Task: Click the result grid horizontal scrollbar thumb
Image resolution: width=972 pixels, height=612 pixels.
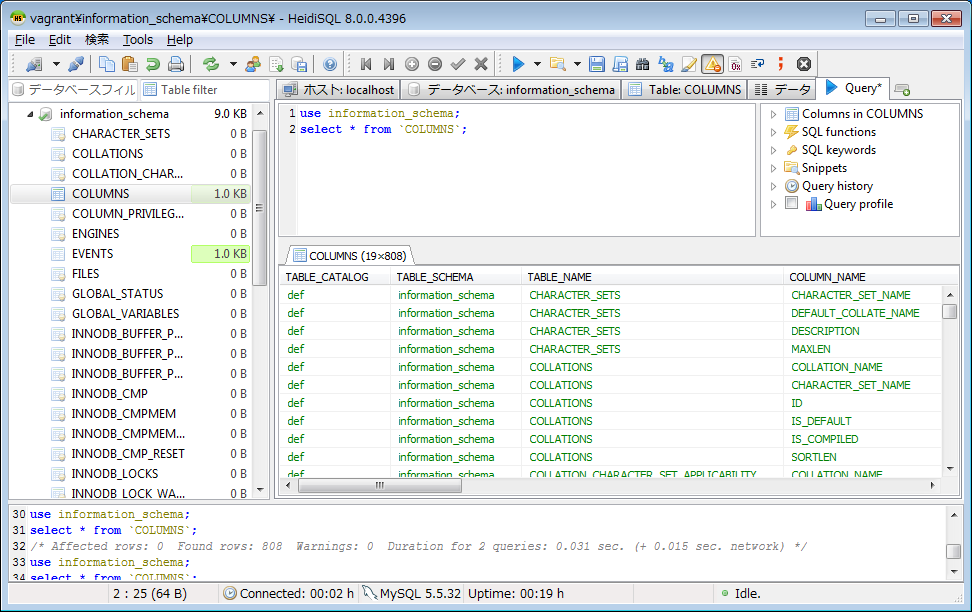Action: pyautogui.click(x=379, y=486)
